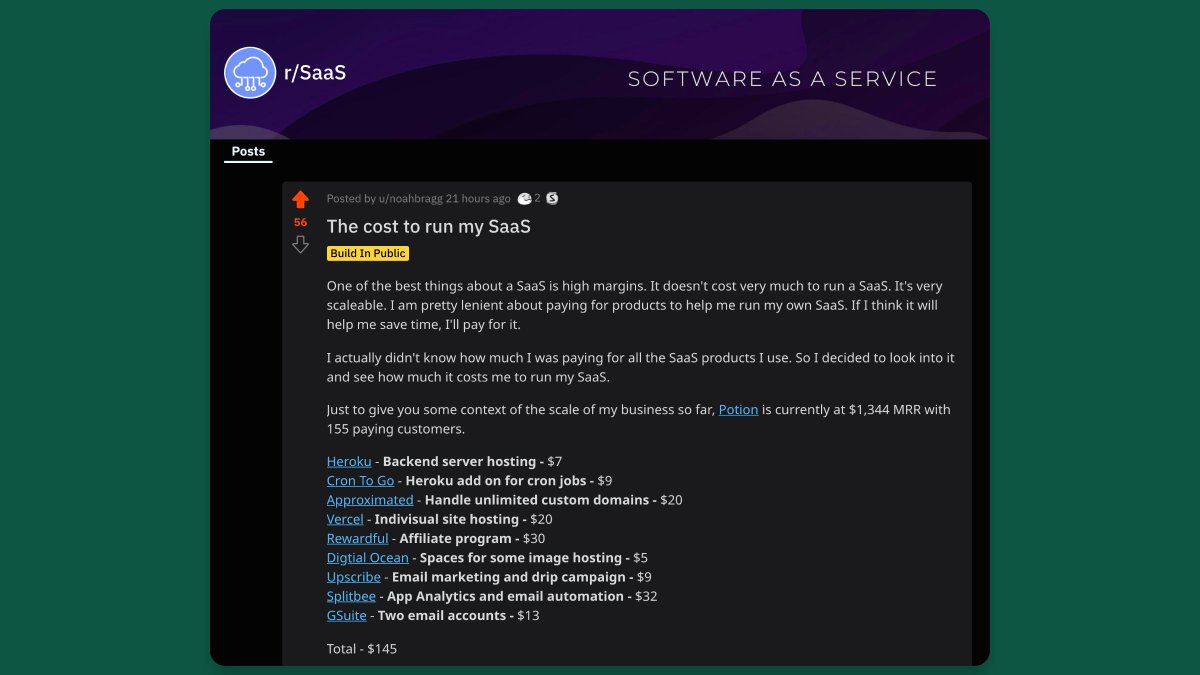Click the first award icon beside 21 hours ago
1200x675 pixels.
coord(524,199)
